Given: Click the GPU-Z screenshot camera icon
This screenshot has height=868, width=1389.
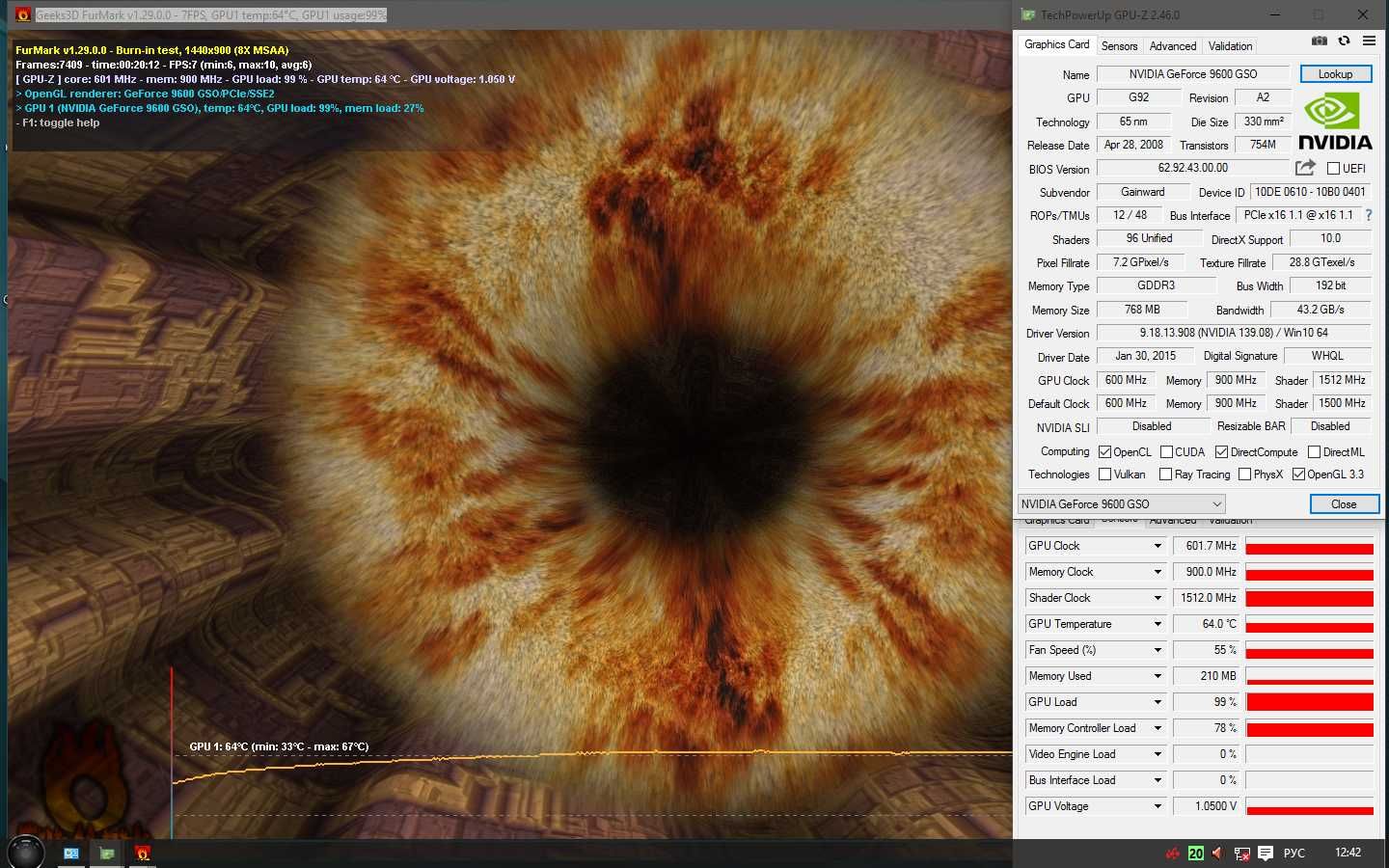Looking at the screenshot, I should point(1319,41).
